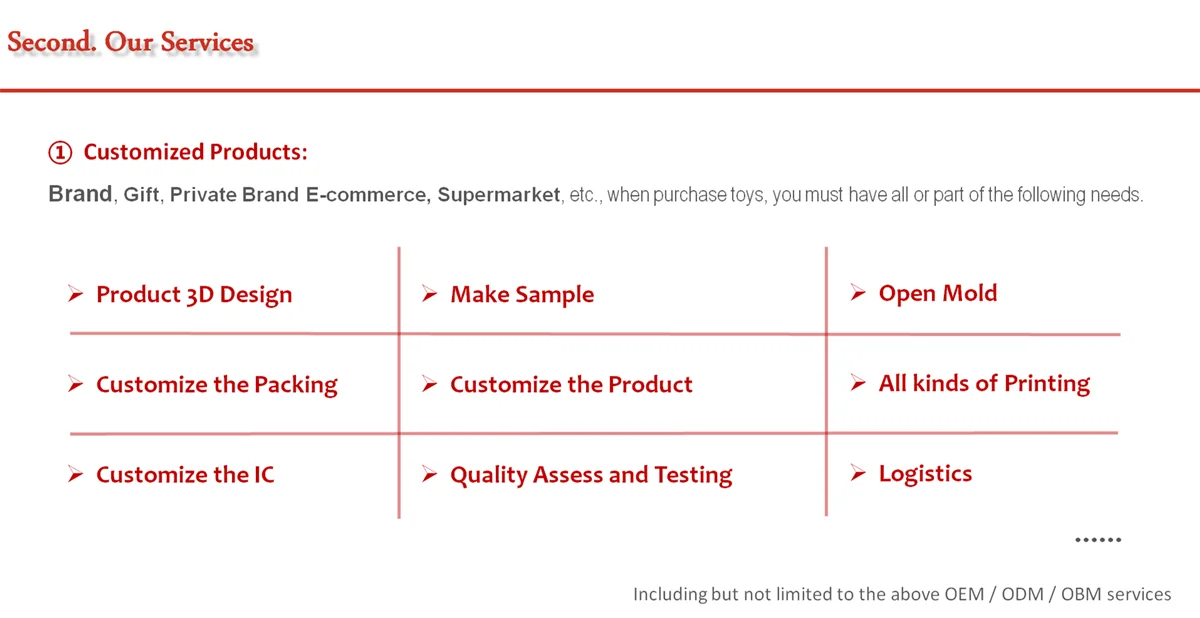Click the arrow bullet beside Customize the IC
1200x618 pixels.
(x=75, y=474)
